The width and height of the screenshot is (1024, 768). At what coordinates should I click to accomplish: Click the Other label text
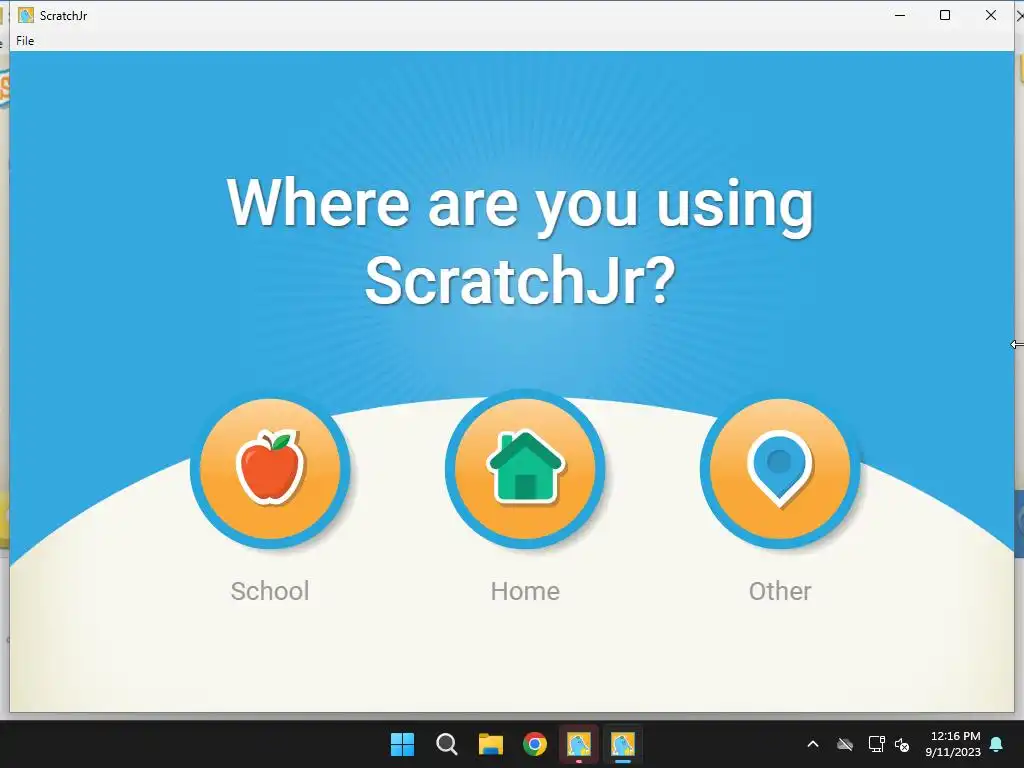tap(780, 591)
